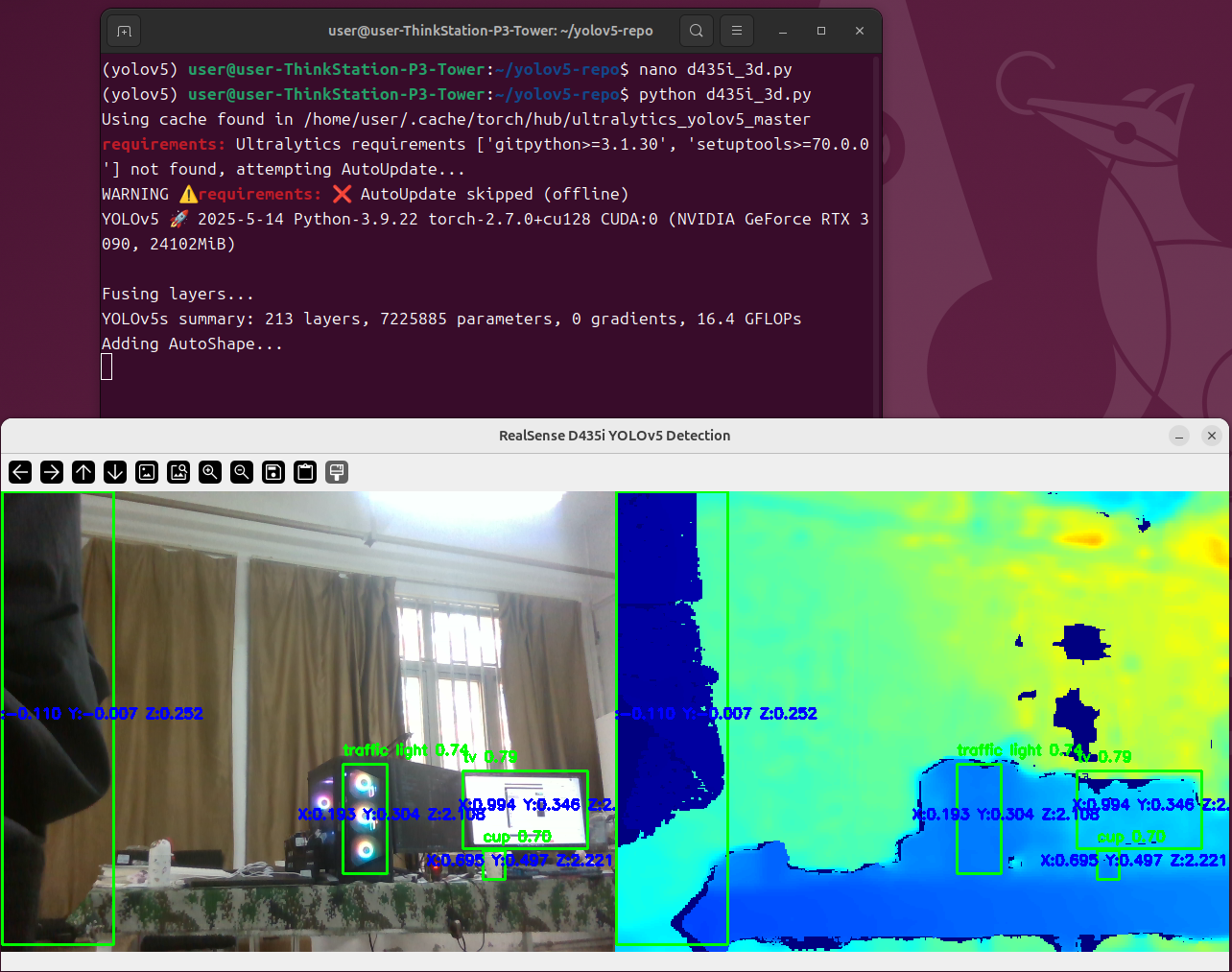
Task: Pan the image left with the left arrow
Action: (20, 472)
